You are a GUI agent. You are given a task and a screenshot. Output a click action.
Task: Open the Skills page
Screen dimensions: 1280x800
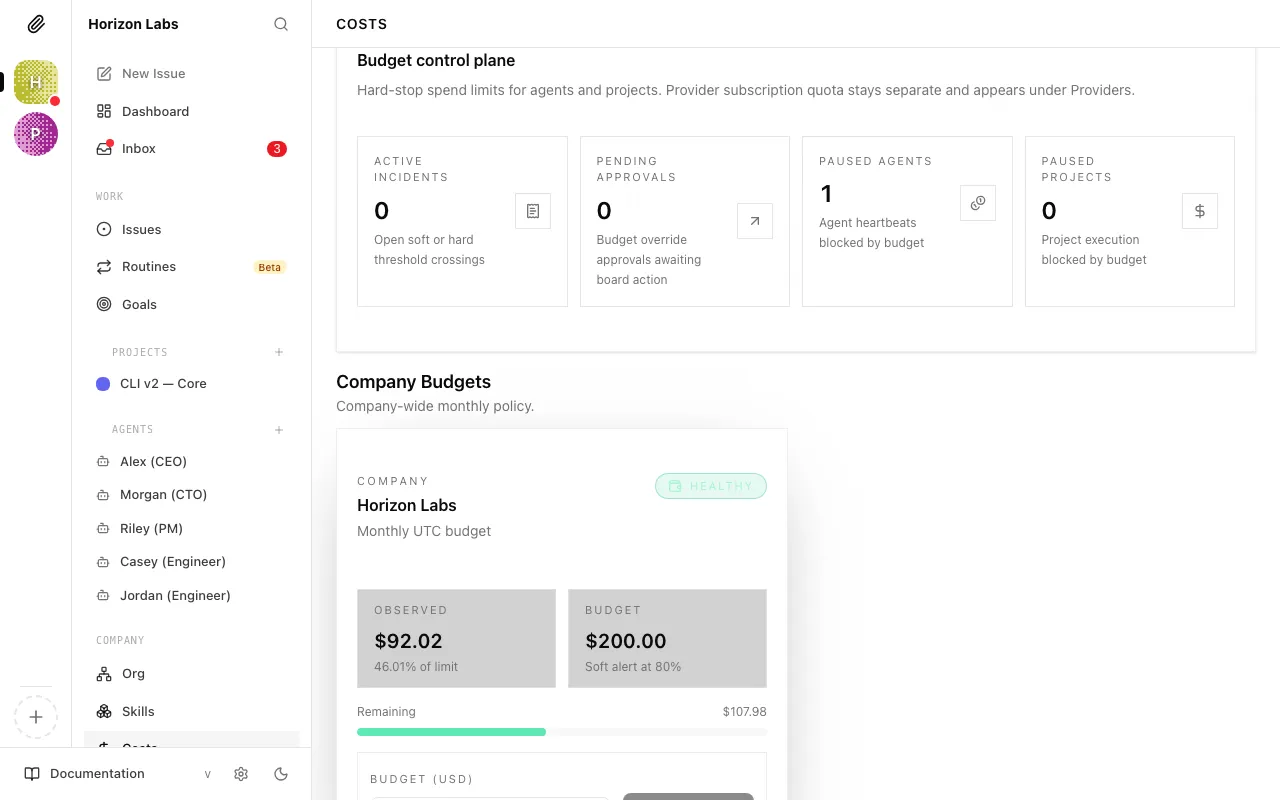191,712
